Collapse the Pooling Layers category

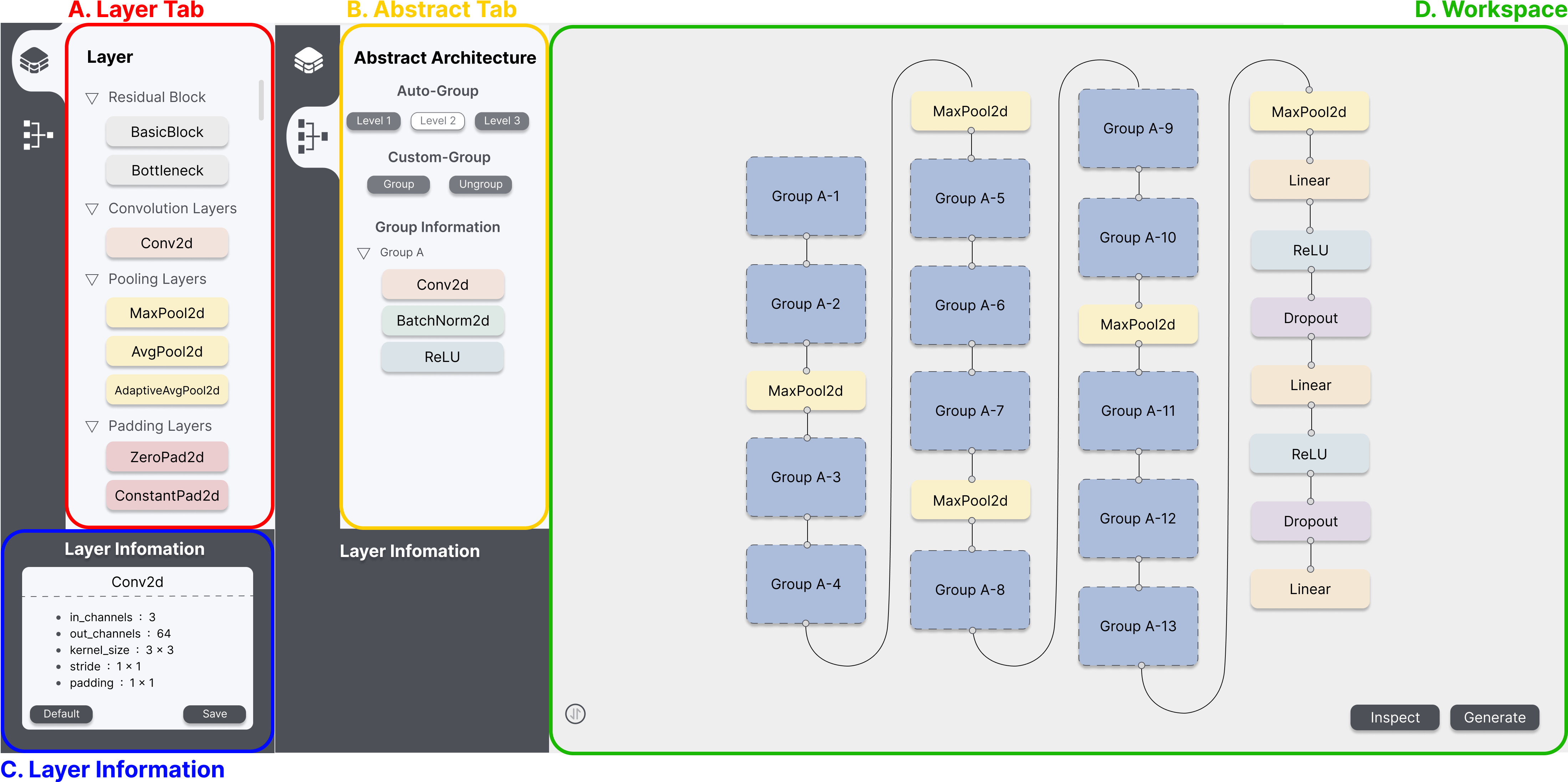coord(93,280)
